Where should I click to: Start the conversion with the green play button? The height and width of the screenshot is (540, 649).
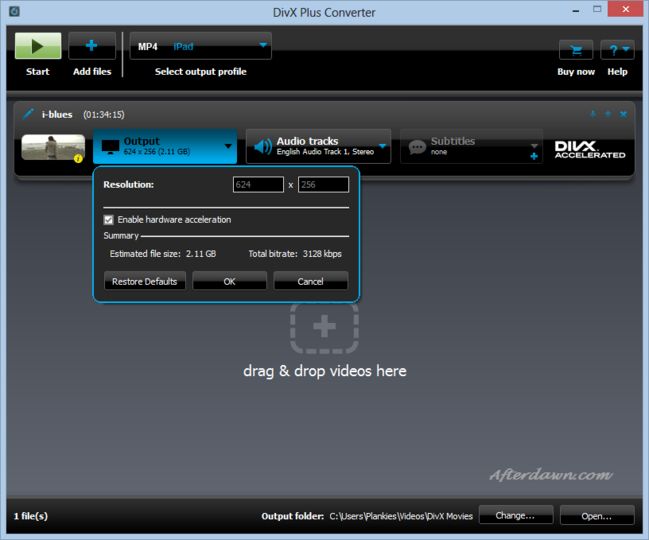[38, 46]
